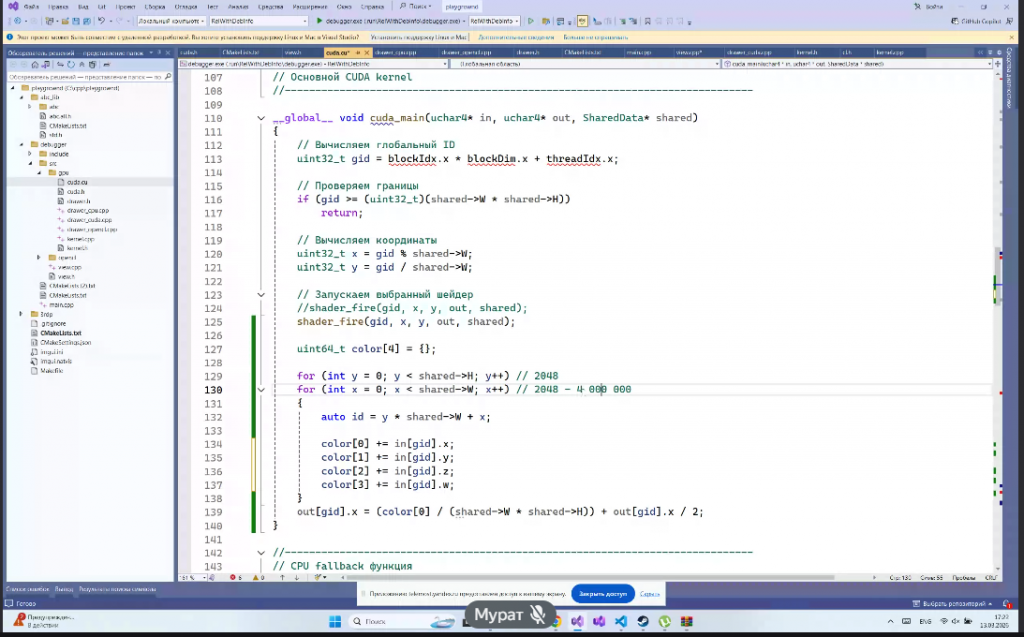Click the search icon in Solution Explorer
Image resolution: width=1024 pixels, height=637 pixels.
[x=168, y=76]
